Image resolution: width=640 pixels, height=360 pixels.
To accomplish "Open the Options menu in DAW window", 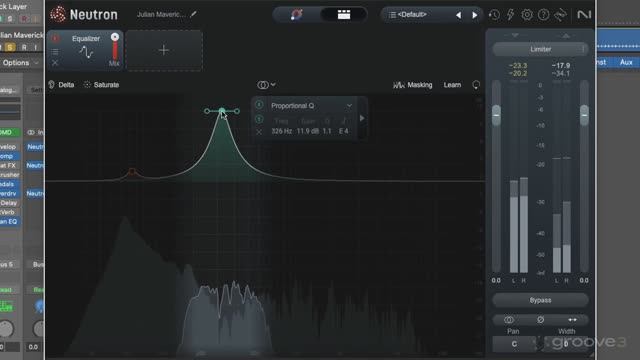I will click(20, 63).
